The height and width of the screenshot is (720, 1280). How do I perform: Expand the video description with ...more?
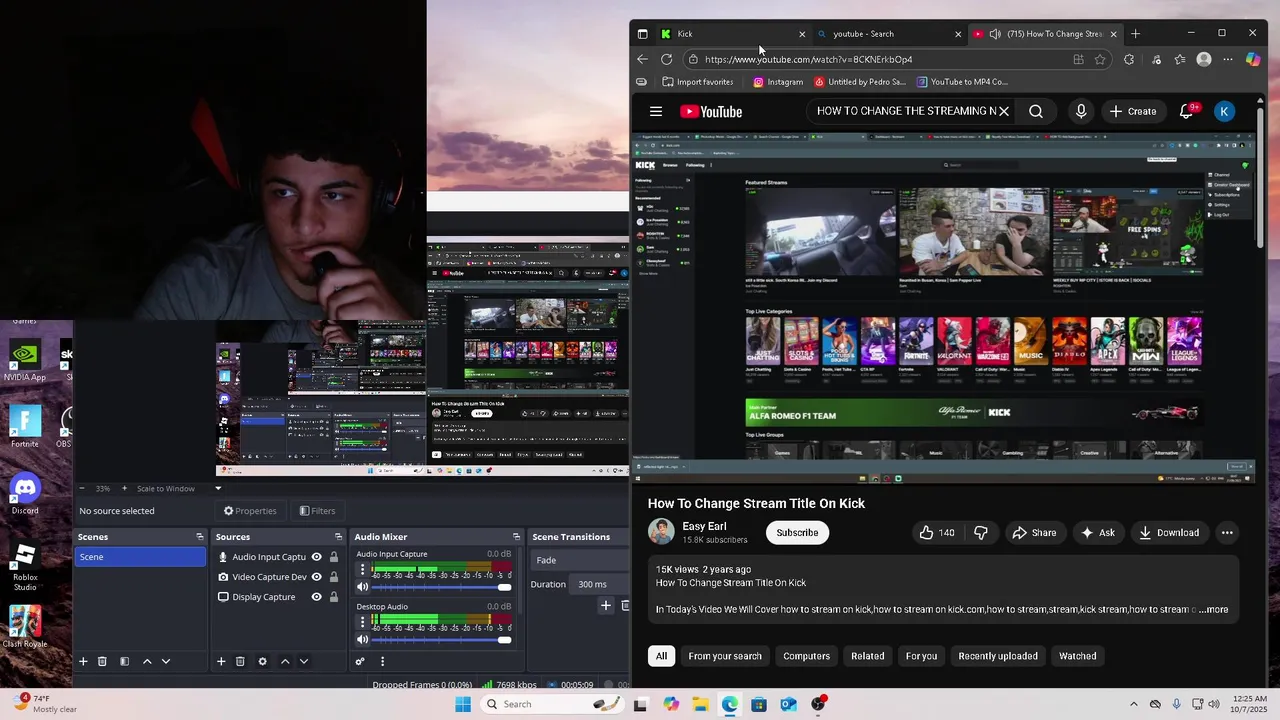pos(1213,609)
